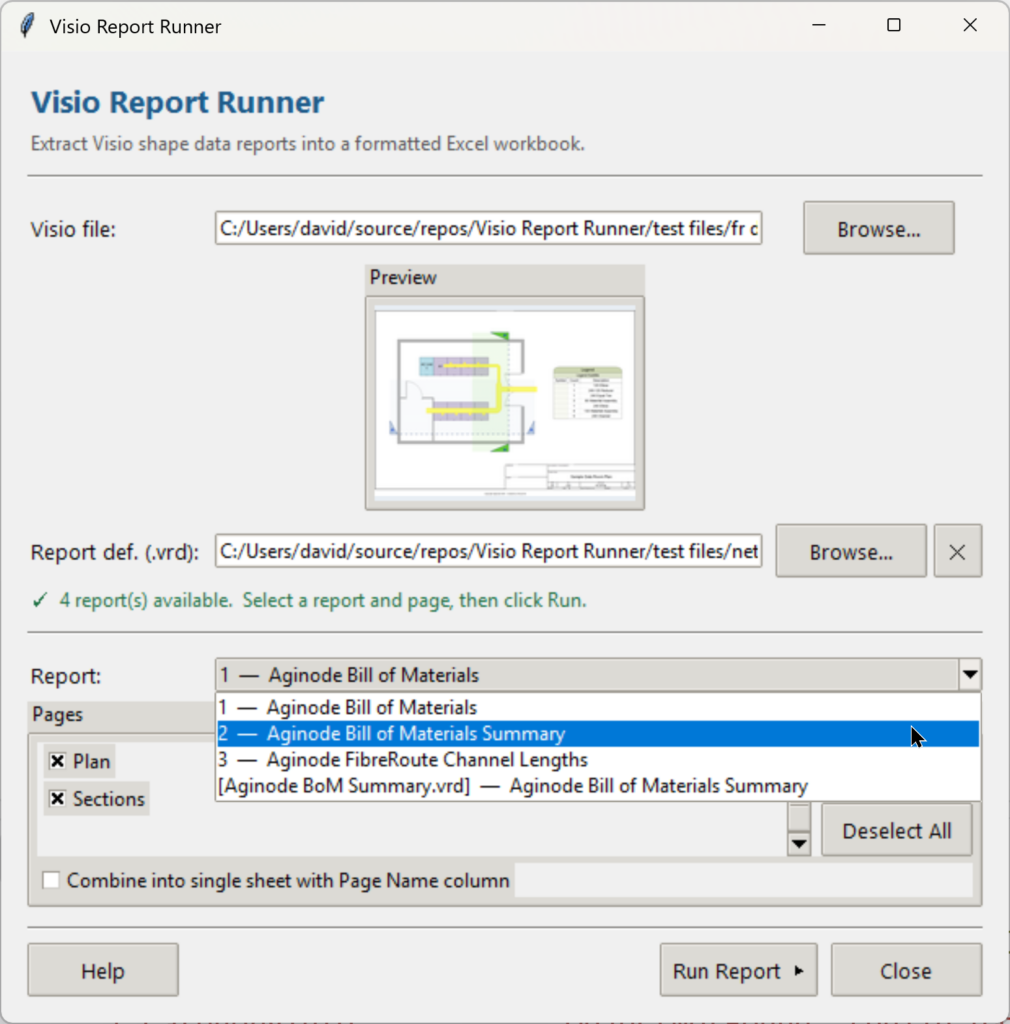The width and height of the screenshot is (1010, 1024).
Task: Browse for a Visio file
Action: [x=878, y=229]
